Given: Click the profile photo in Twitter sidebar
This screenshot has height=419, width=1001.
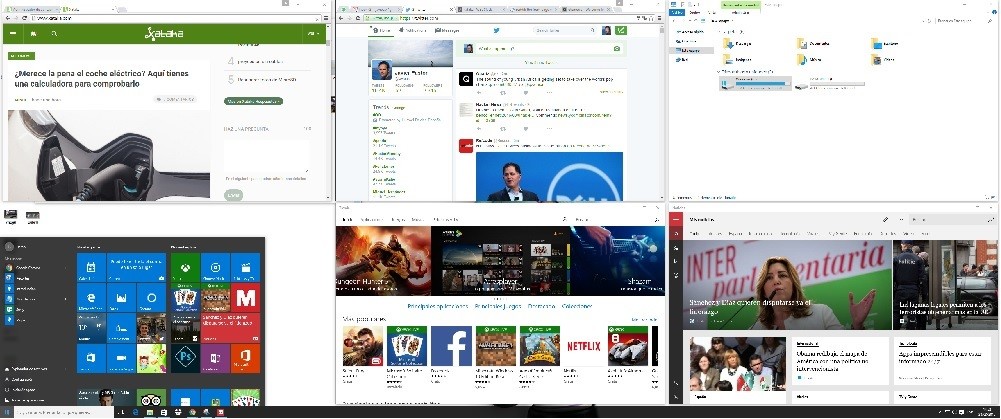Looking at the screenshot, I should click(382, 70).
